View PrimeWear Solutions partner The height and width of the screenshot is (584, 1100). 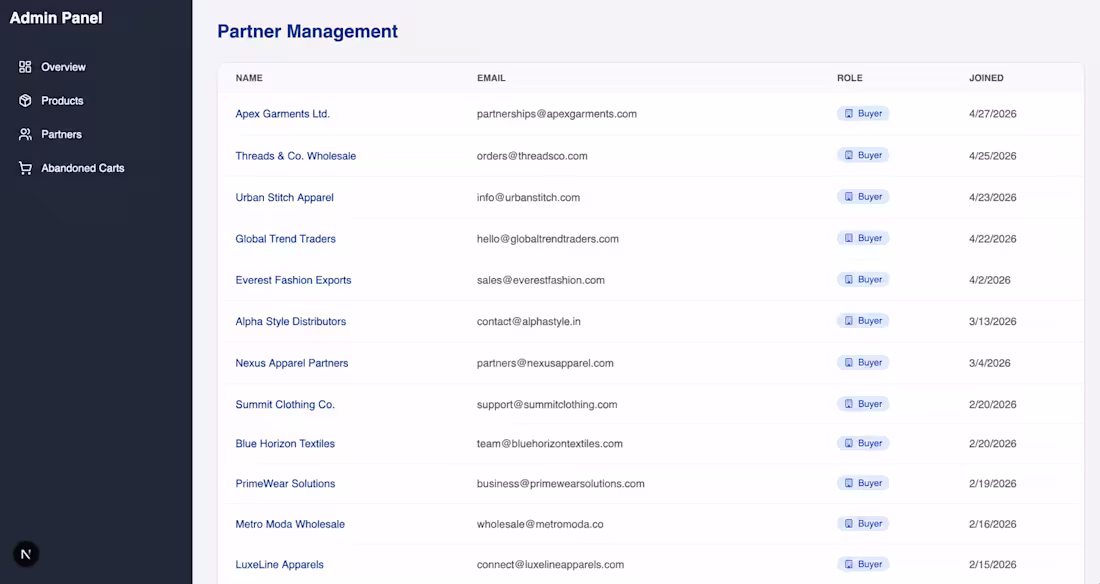point(286,484)
